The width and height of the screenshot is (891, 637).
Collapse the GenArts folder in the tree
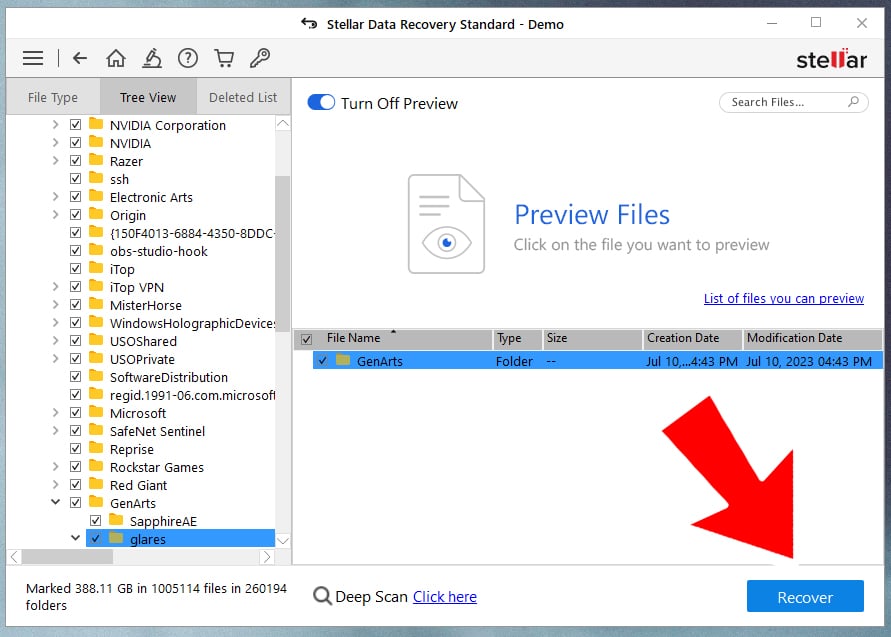point(56,502)
